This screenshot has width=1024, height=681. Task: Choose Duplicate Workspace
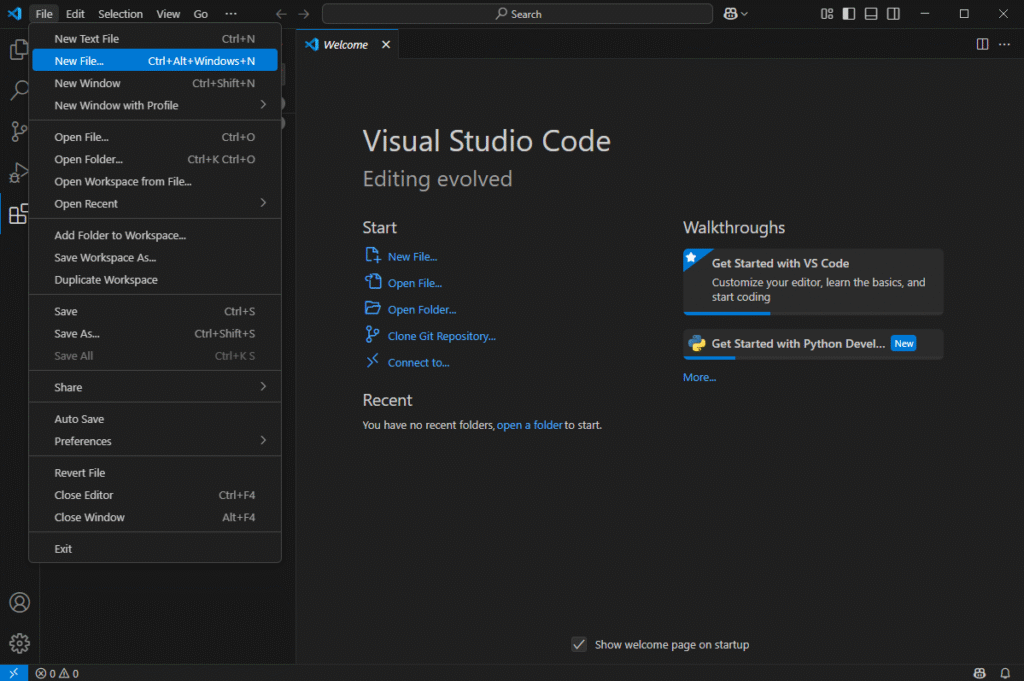[x=155, y=279]
